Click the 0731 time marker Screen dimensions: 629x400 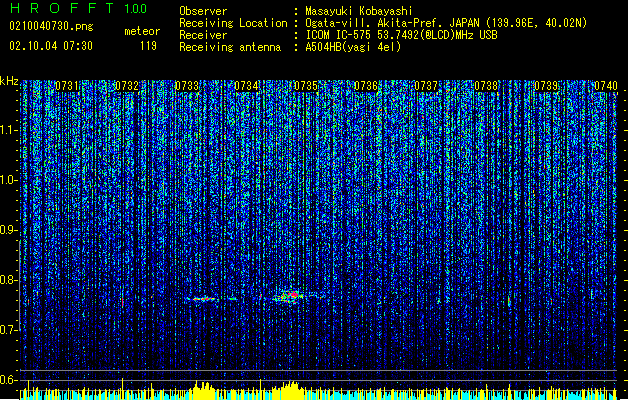click(67, 86)
